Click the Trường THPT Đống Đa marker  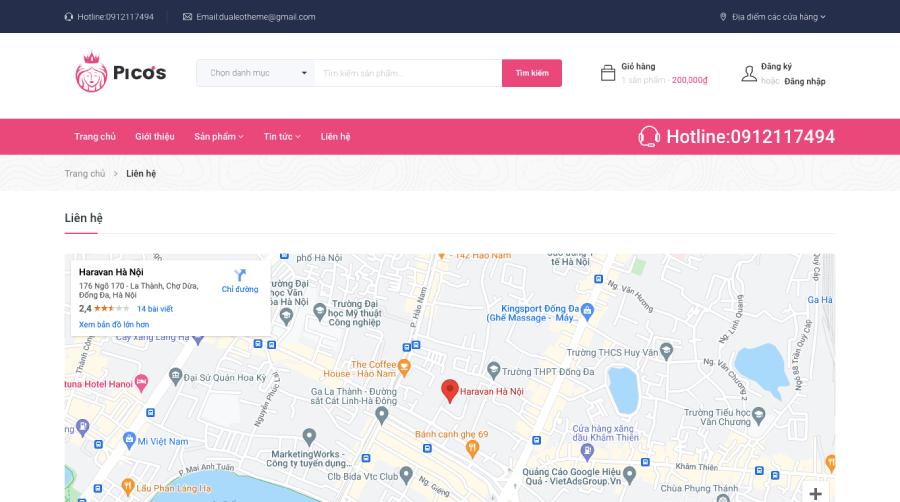(493, 371)
